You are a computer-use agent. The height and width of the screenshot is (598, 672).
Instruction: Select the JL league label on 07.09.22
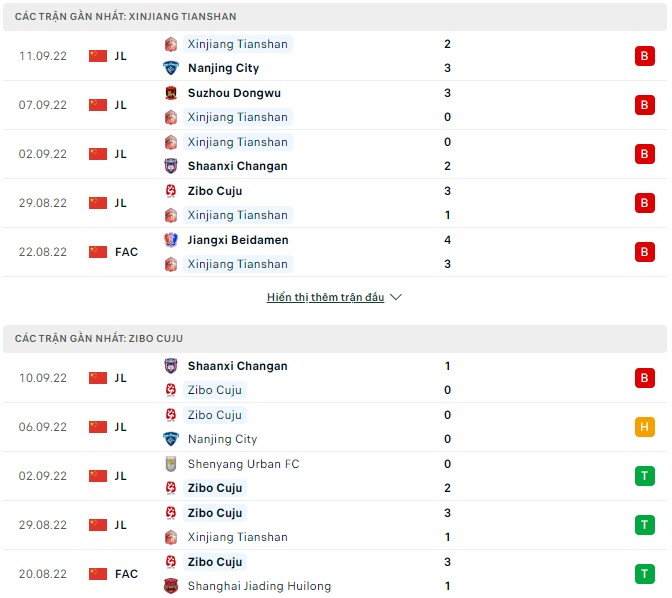click(120, 105)
